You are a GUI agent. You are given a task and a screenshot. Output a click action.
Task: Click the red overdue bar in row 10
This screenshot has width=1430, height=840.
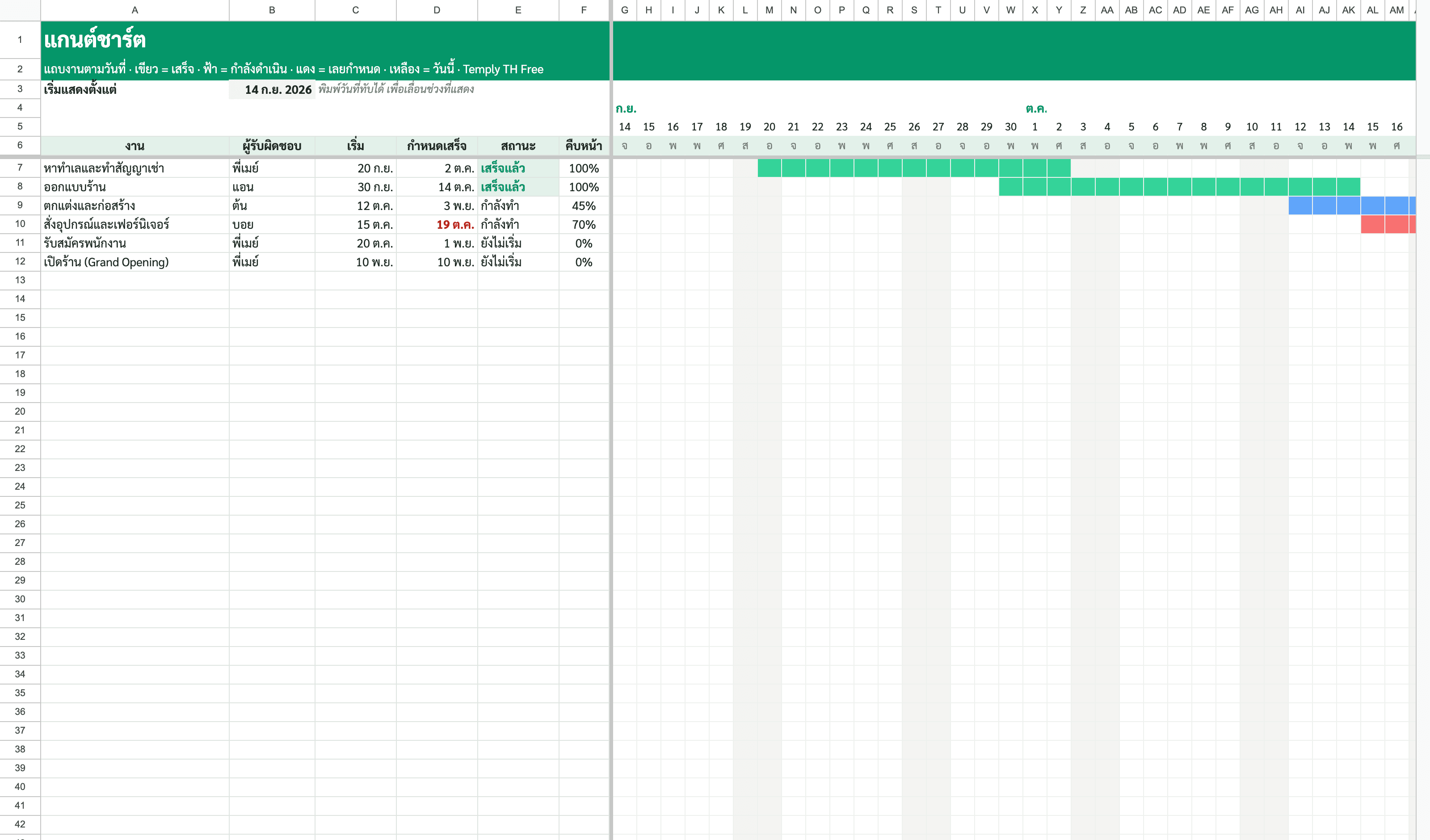1388,224
